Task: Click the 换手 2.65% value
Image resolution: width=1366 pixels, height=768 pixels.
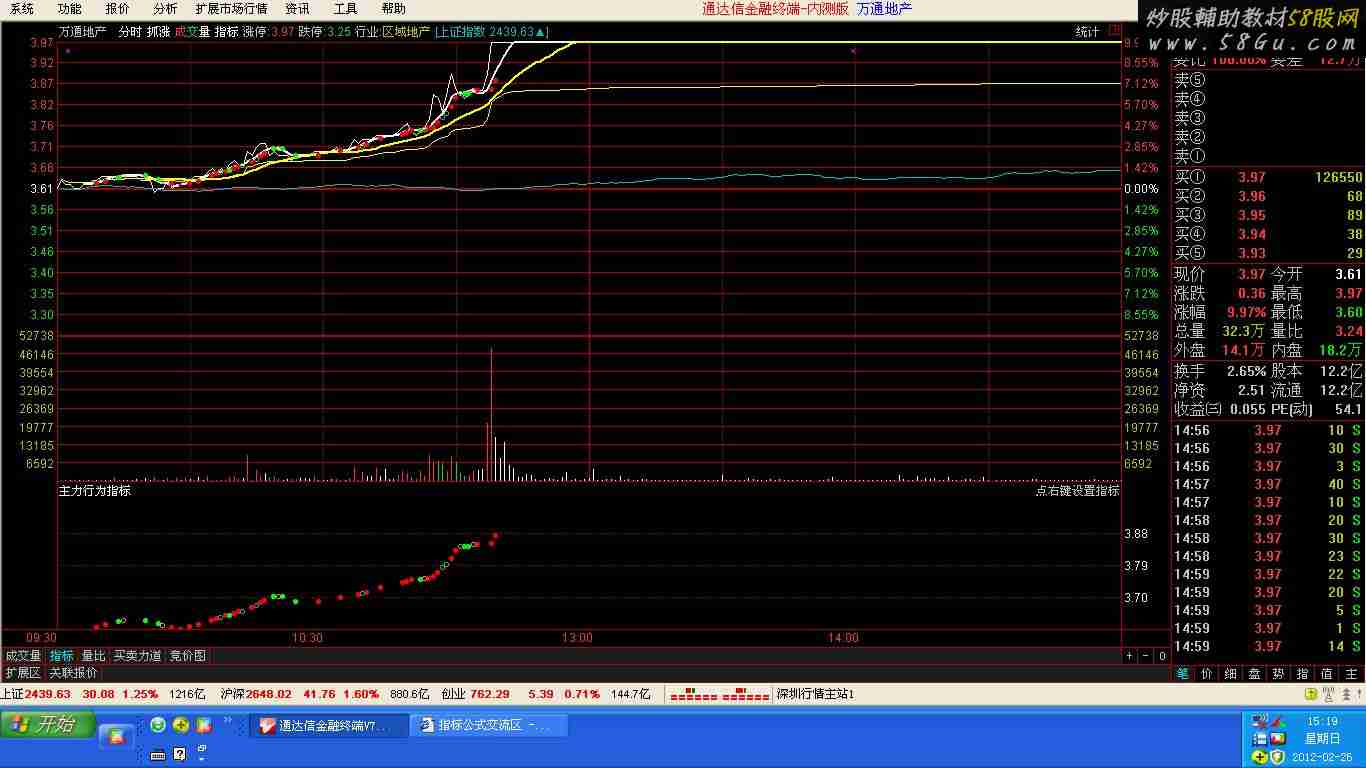Action: (1246, 371)
